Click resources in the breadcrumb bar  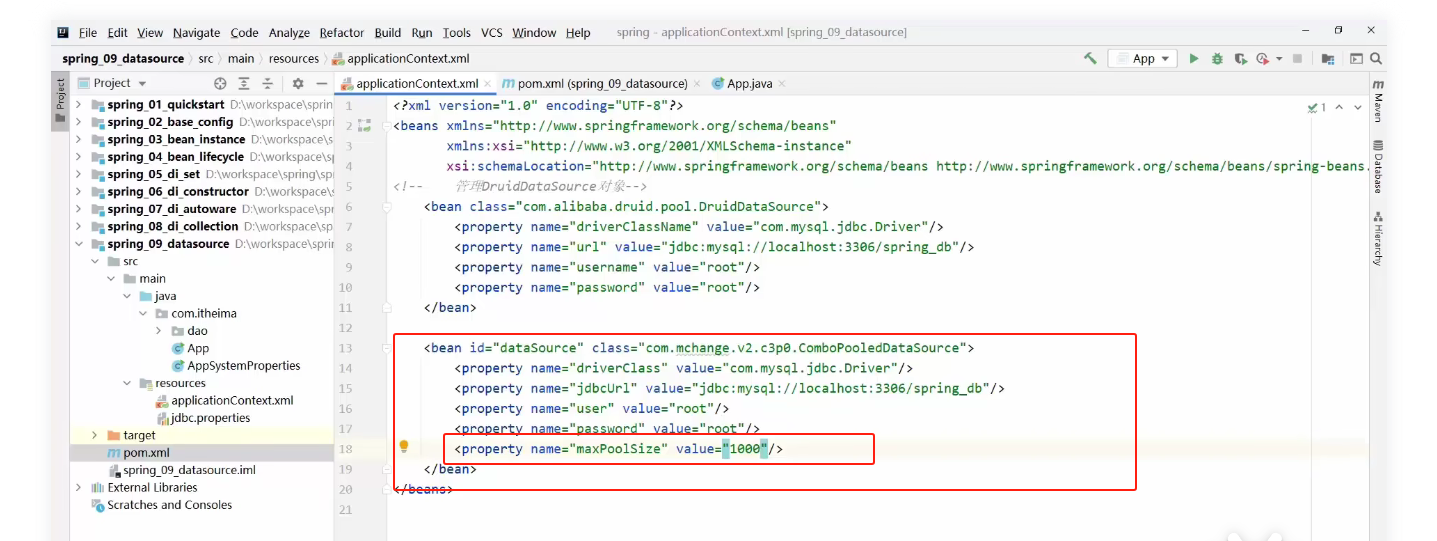click(x=293, y=59)
